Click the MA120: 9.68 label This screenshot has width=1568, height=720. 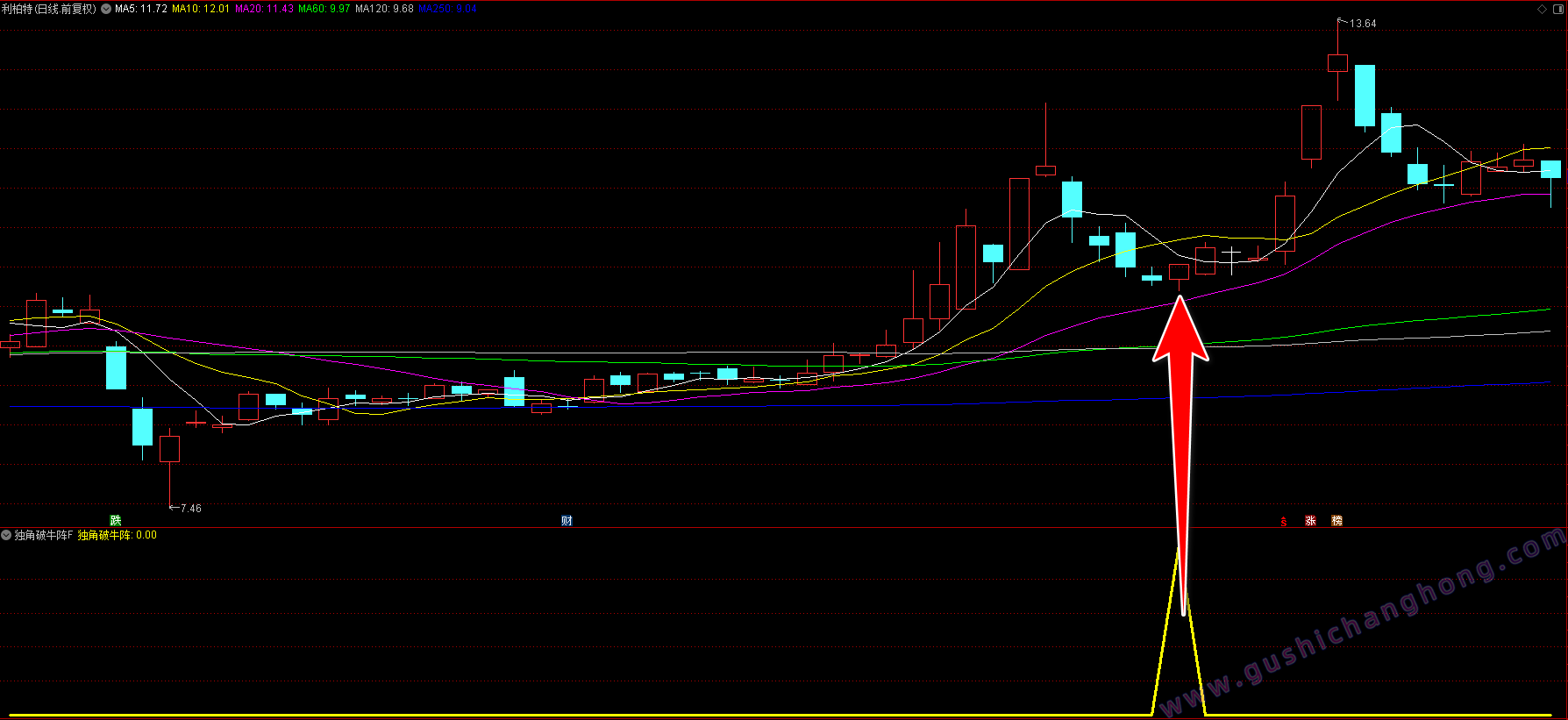coord(384,9)
